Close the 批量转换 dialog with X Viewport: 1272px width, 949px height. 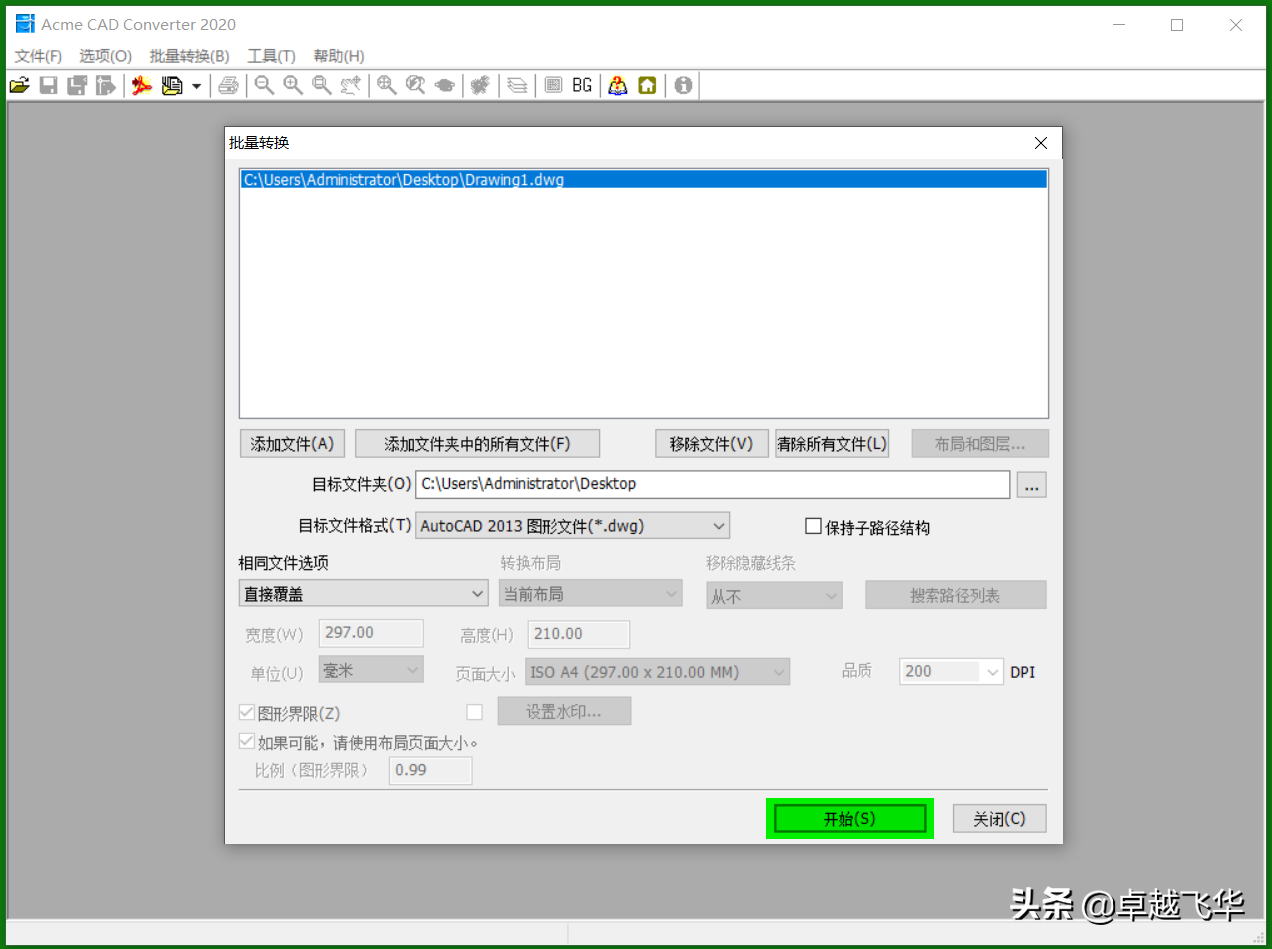pos(1041,143)
